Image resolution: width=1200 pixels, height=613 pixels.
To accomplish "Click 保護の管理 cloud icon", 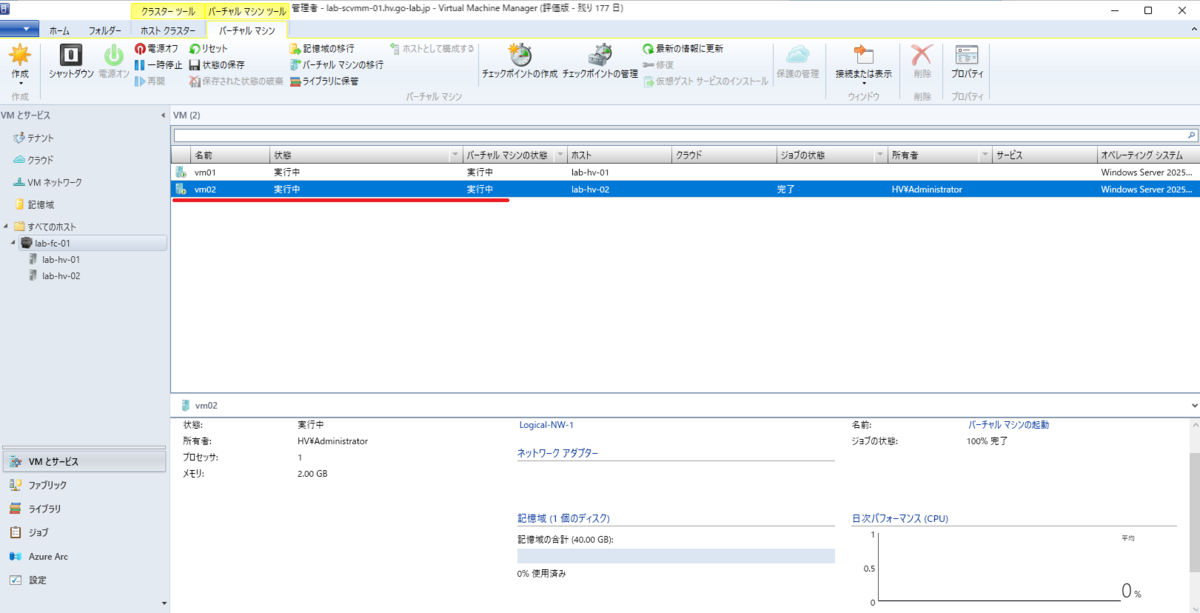I will 797,55.
